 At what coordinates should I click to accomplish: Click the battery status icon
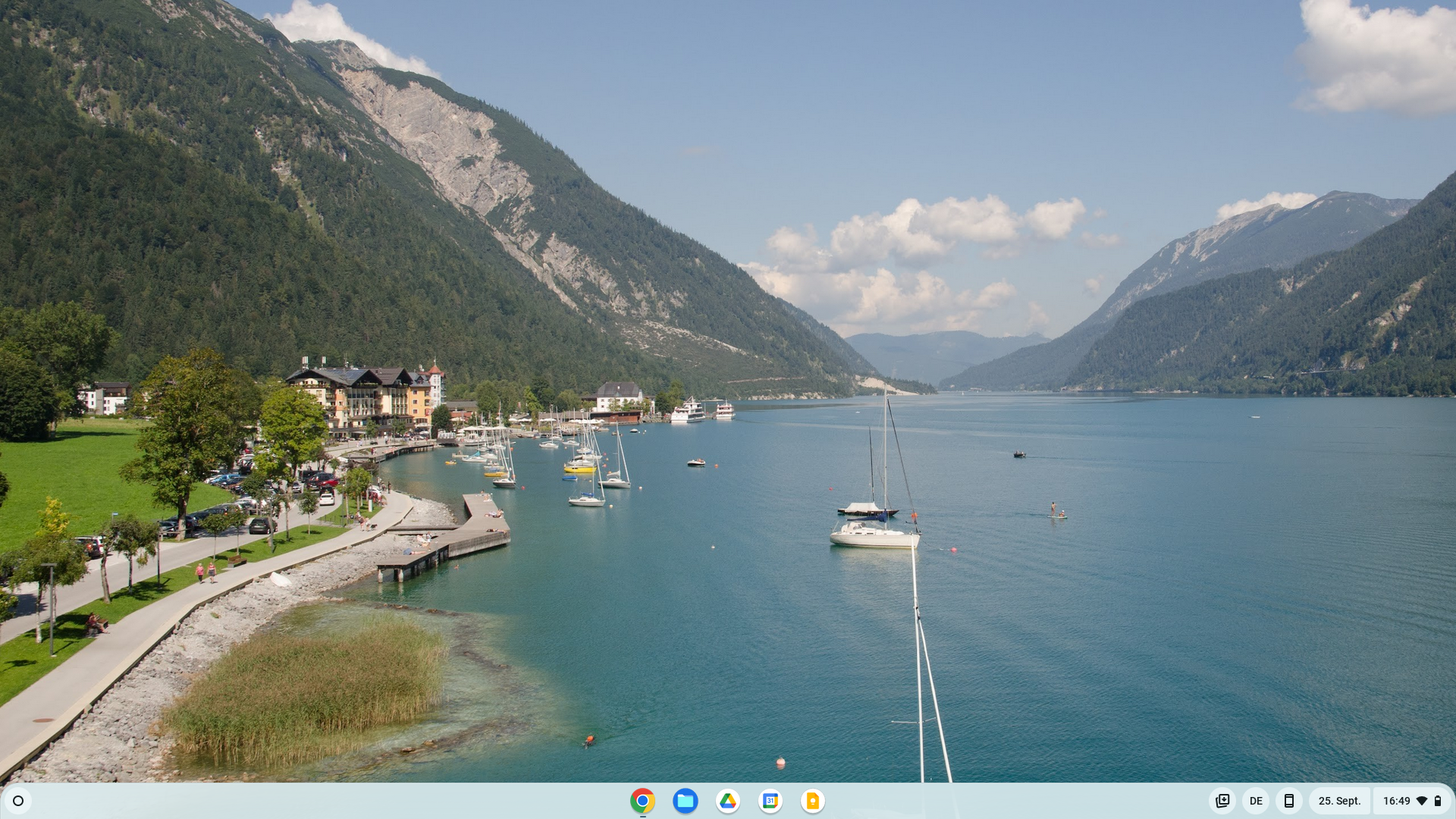(x=1437, y=801)
